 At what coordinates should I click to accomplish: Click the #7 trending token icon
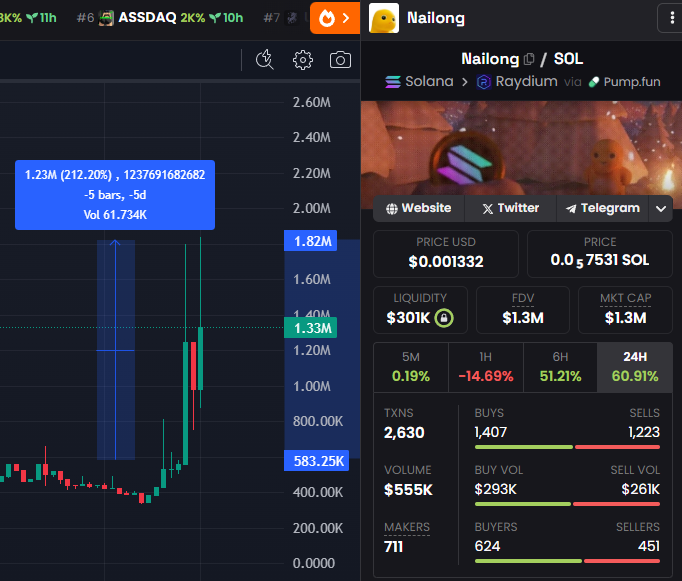(291, 18)
